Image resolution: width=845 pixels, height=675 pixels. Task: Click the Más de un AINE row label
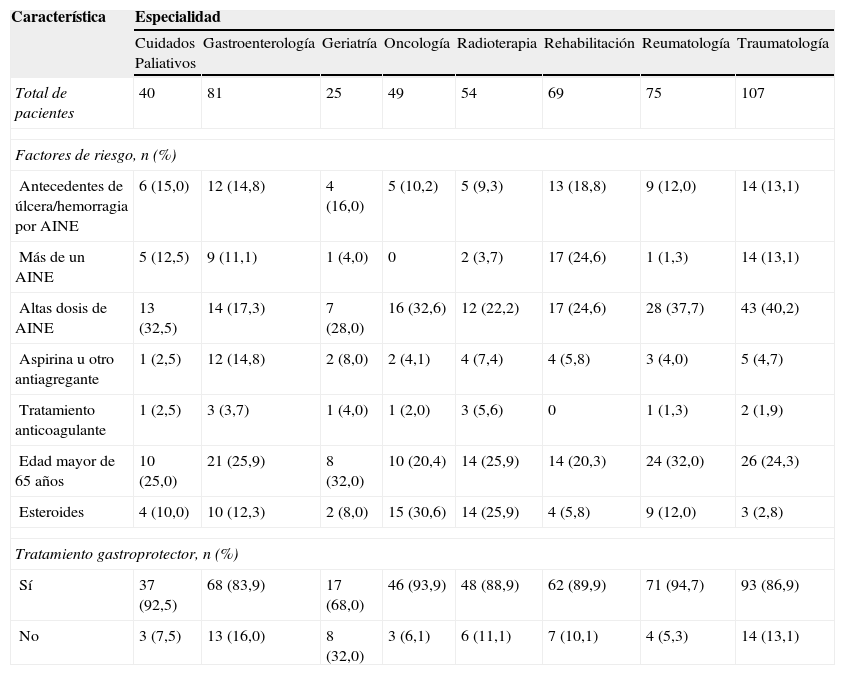51,266
